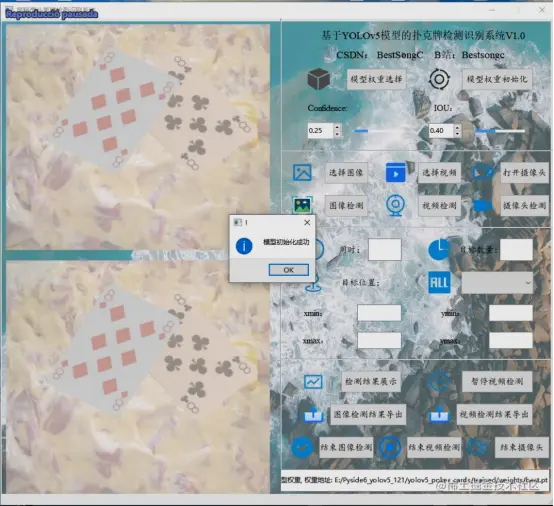Confirm the dialog with OK

289,270
